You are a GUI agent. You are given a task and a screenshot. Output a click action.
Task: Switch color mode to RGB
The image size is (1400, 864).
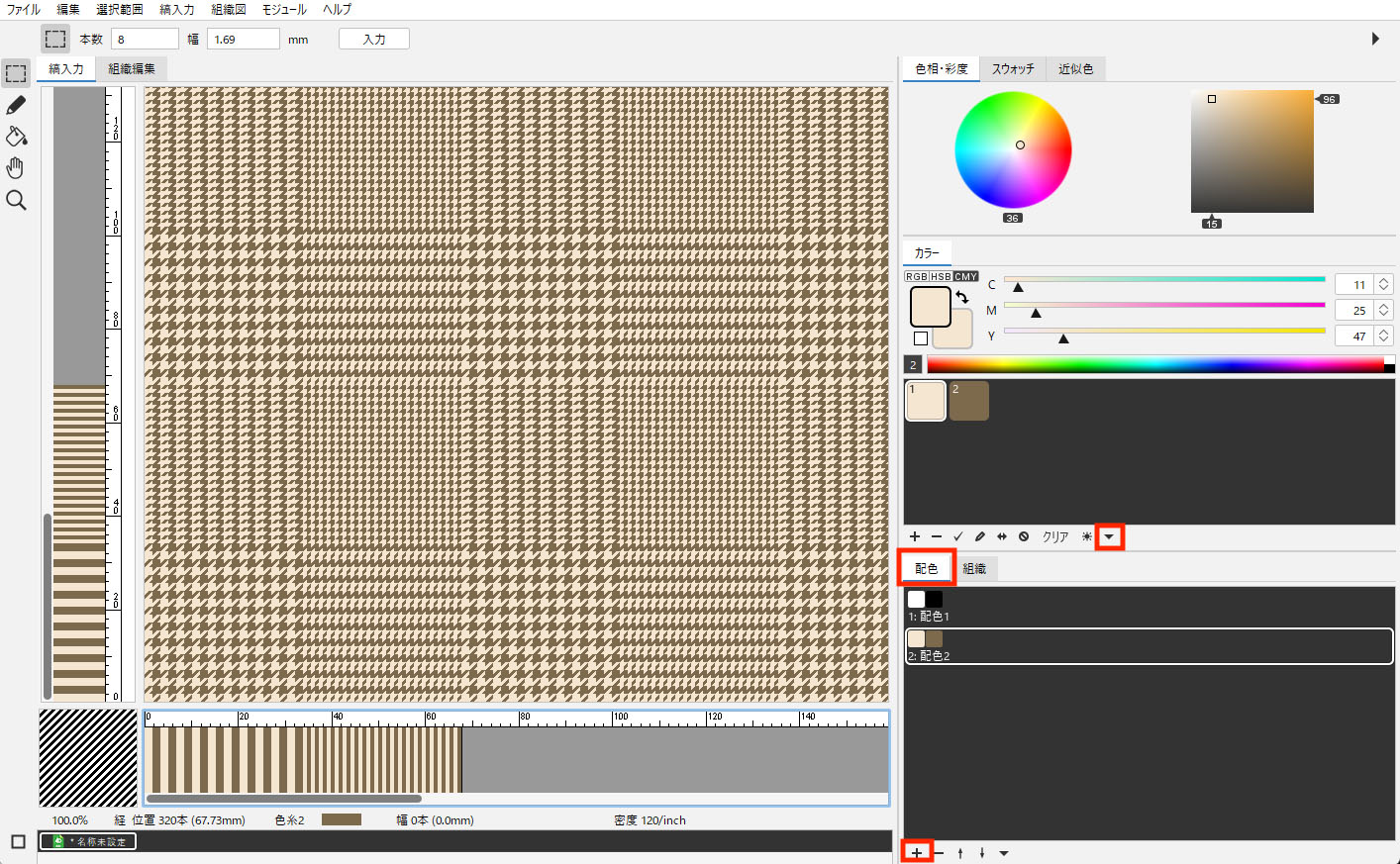(x=916, y=277)
